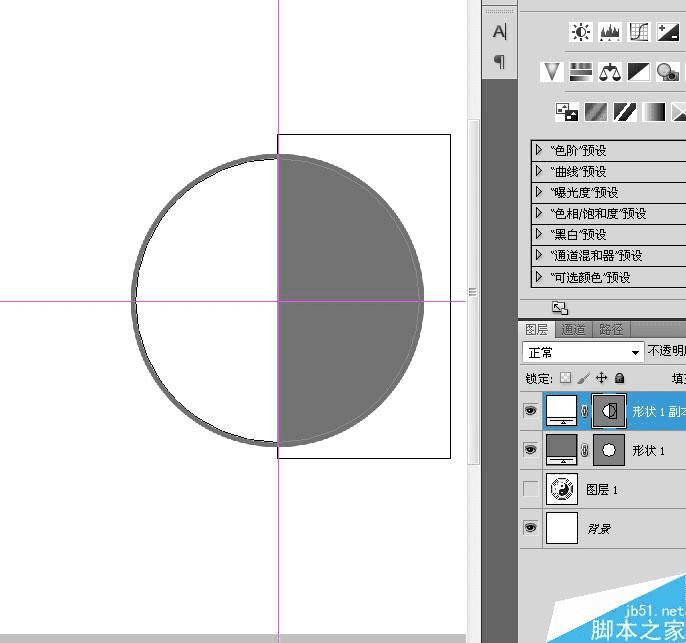Add a Vibrance adjustment layer
Image resolution: width=686 pixels, height=643 pixels.
coord(551,71)
